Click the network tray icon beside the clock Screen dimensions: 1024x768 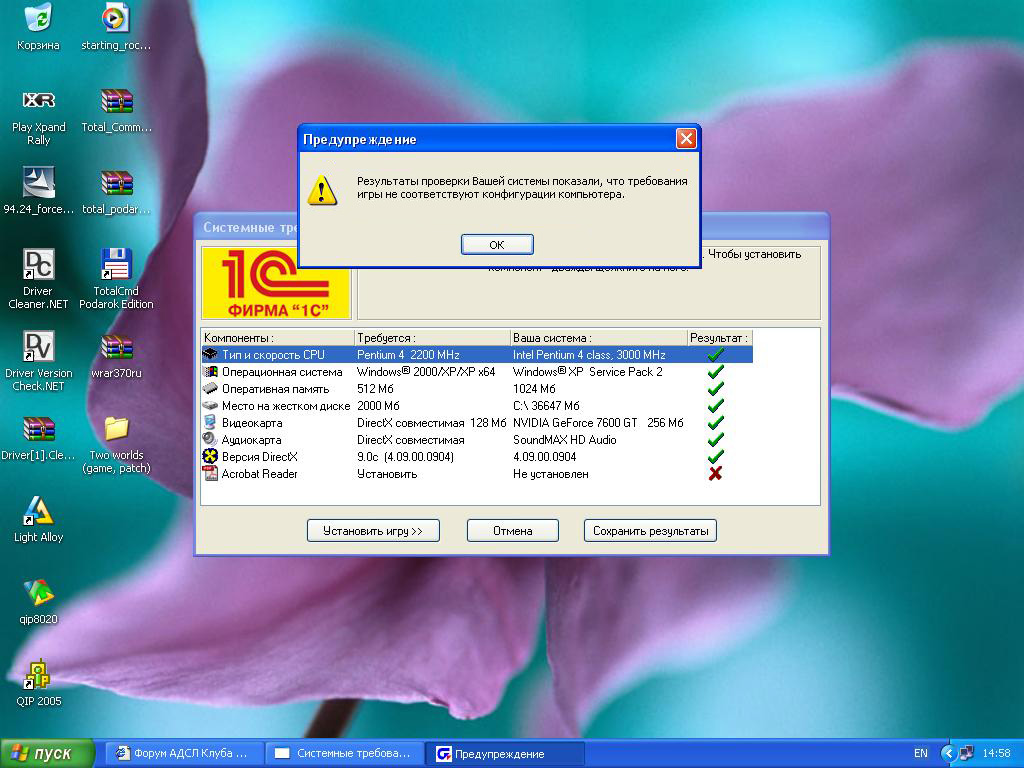[x=966, y=754]
